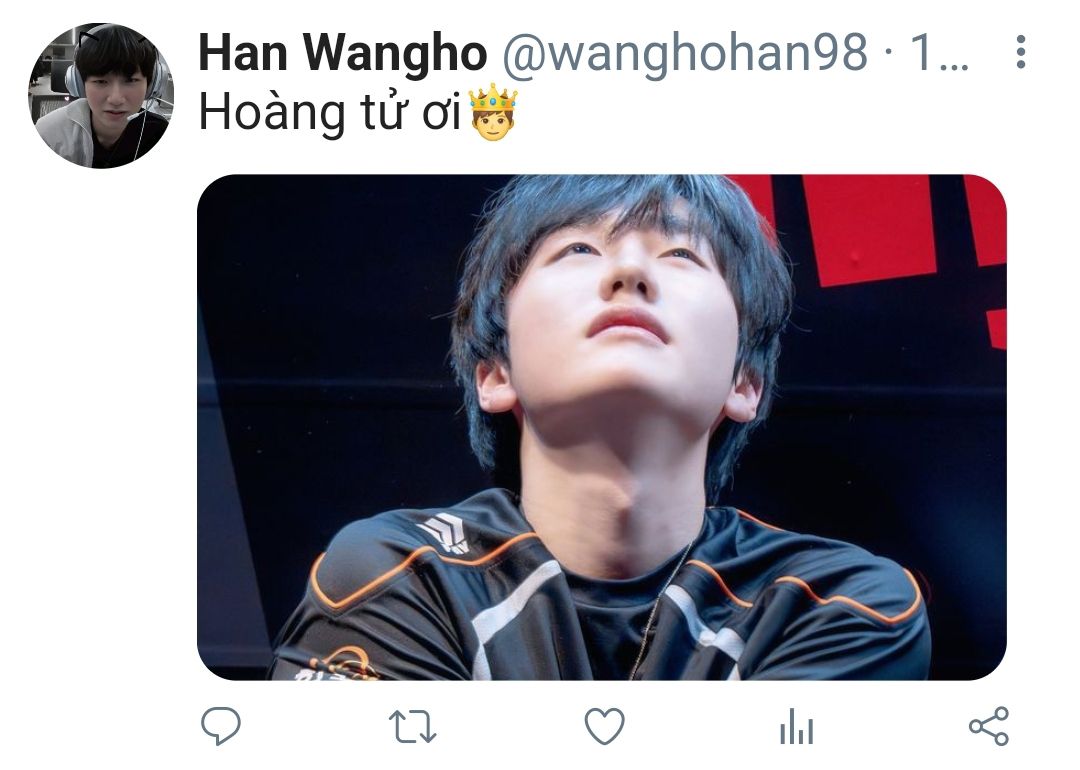Visit the Han Wangho display name

(x=342, y=52)
